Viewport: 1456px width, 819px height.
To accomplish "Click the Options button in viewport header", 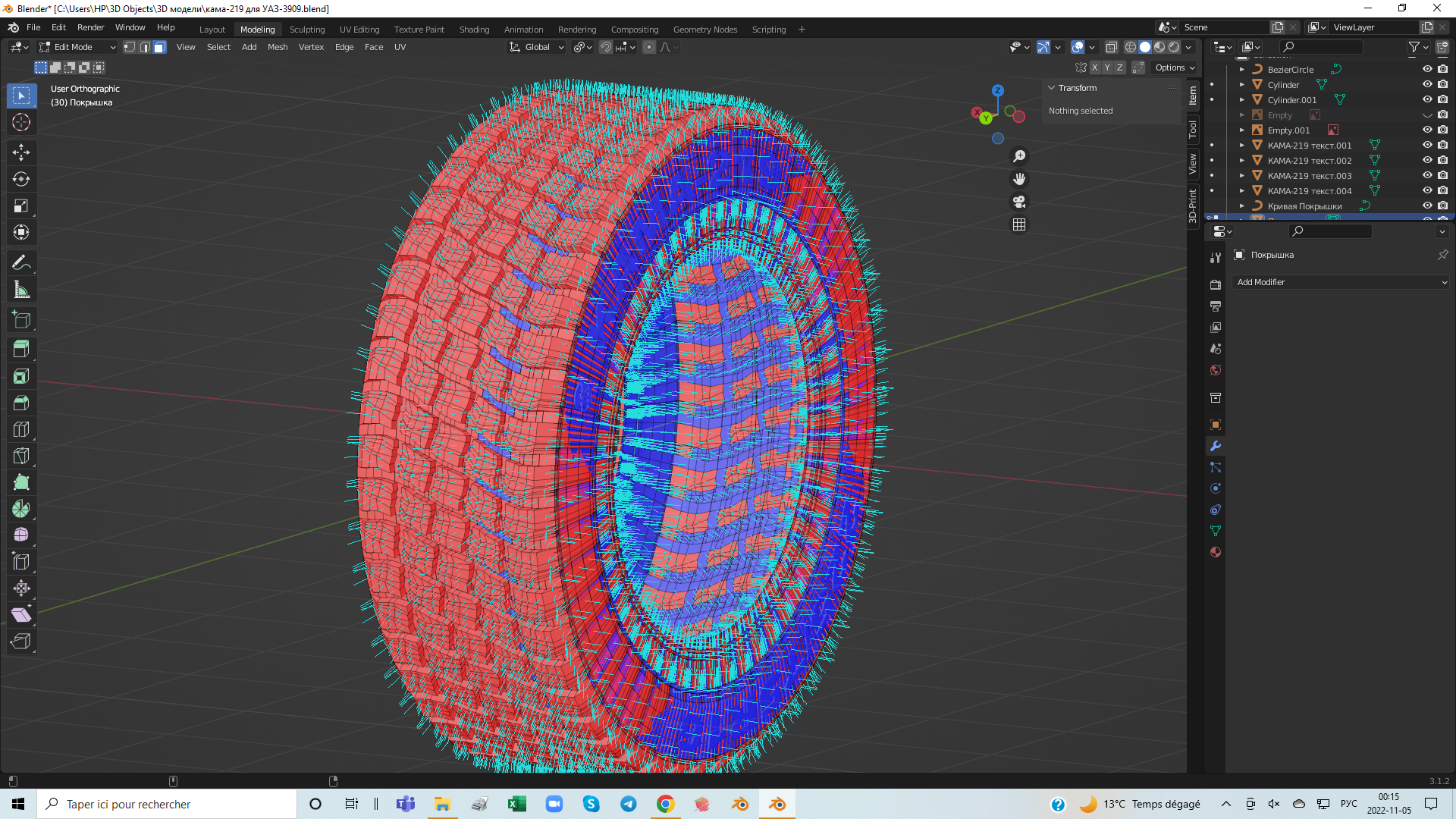I will click(x=1174, y=67).
